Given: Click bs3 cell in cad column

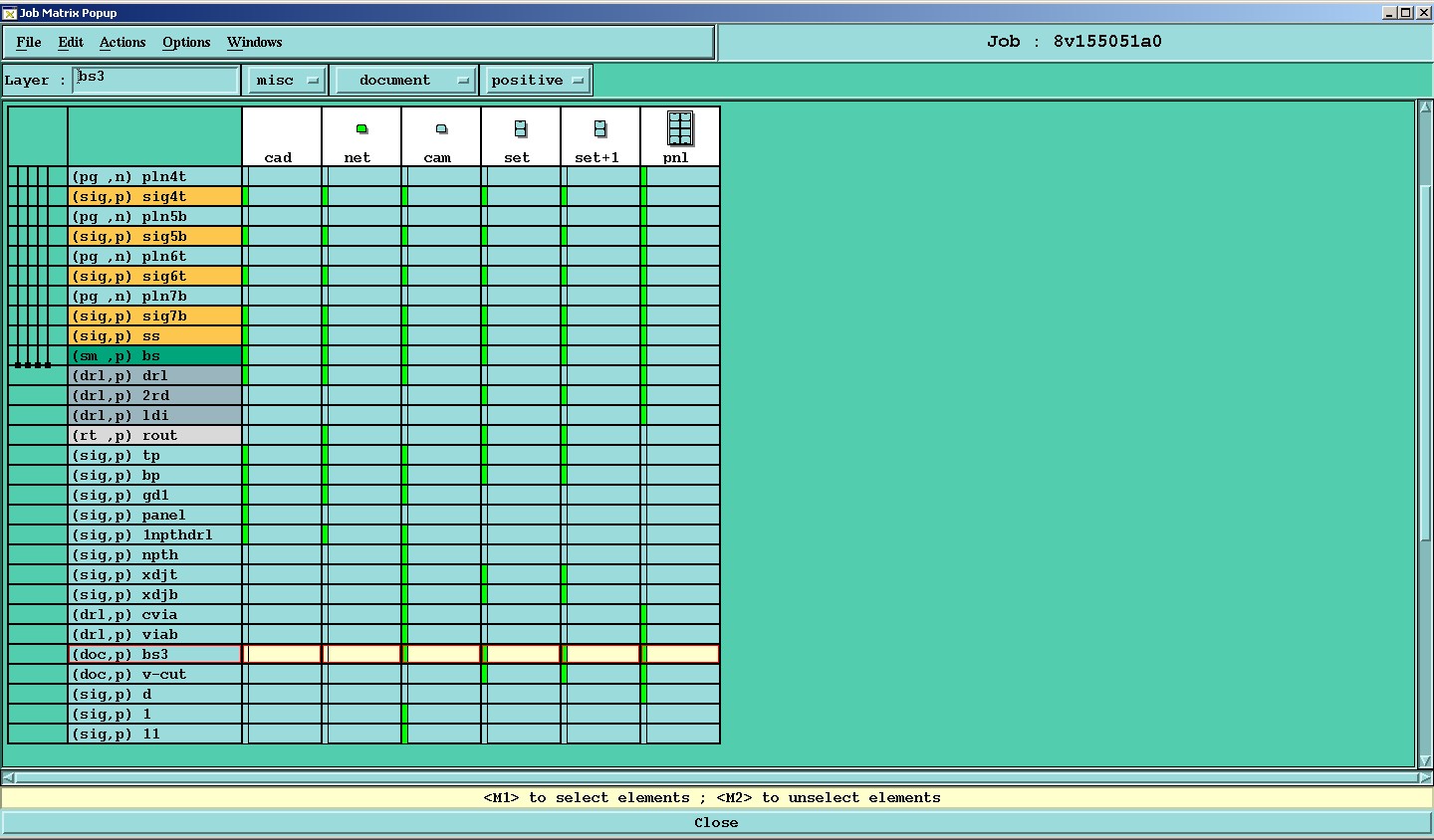Looking at the screenshot, I should point(282,654).
